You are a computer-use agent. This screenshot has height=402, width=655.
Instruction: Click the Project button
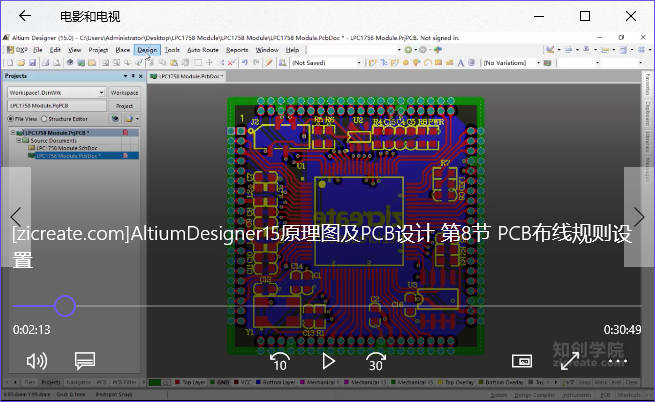click(124, 106)
